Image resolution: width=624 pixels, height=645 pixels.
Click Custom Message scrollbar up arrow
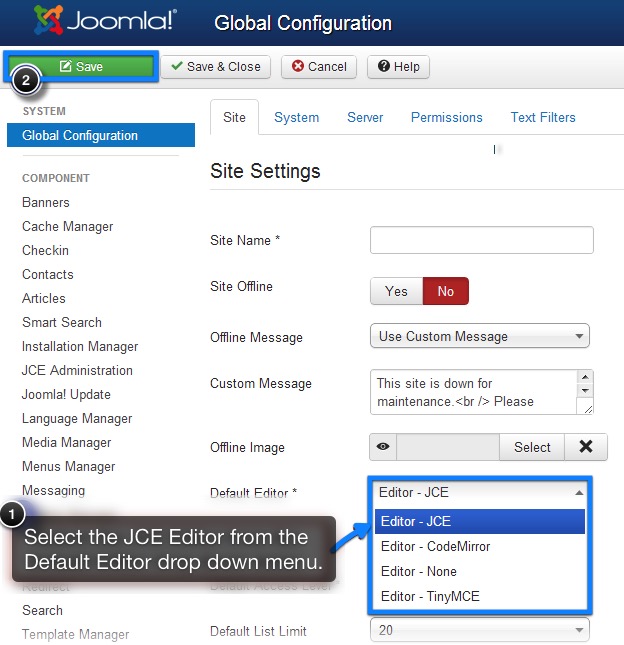pos(585,377)
